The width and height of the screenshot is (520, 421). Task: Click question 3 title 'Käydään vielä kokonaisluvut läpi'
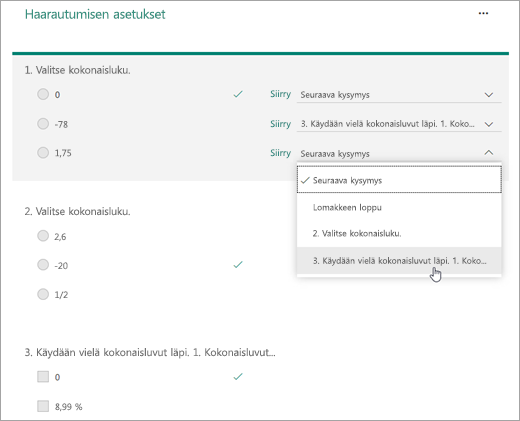pos(150,353)
